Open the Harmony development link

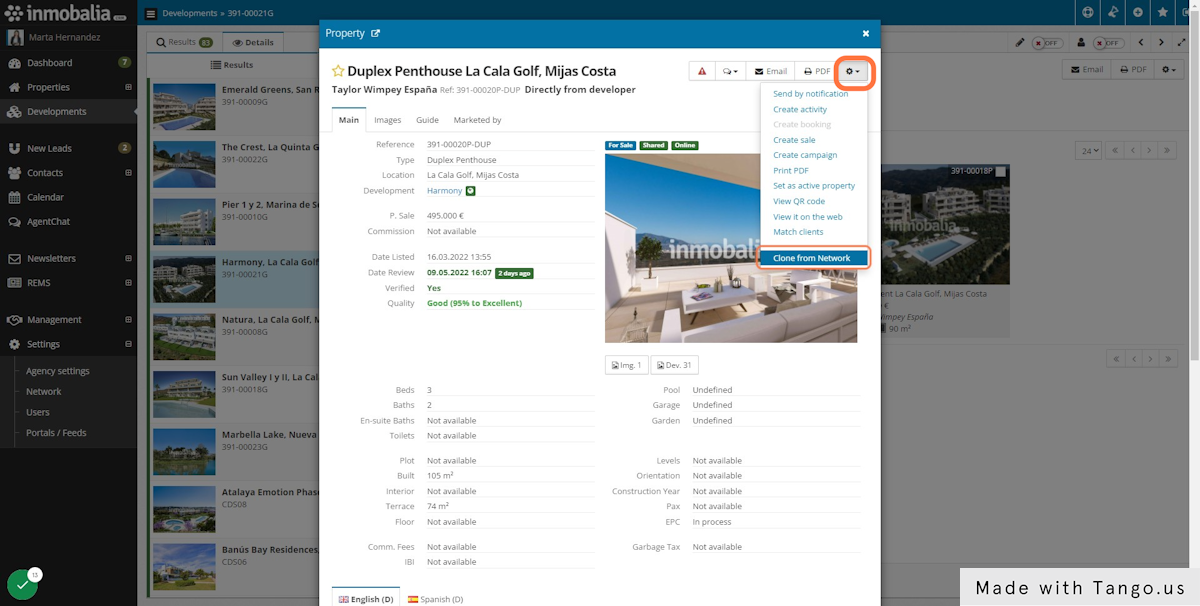pos(446,190)
